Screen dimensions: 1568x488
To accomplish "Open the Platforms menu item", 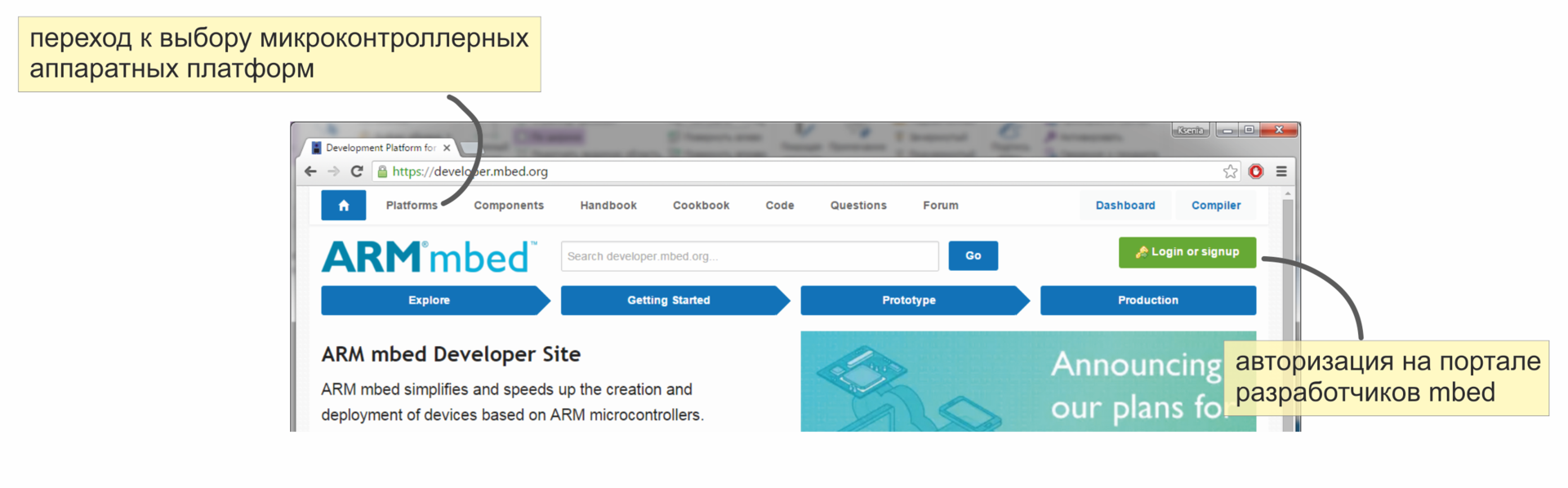I will tap(412, 206).
